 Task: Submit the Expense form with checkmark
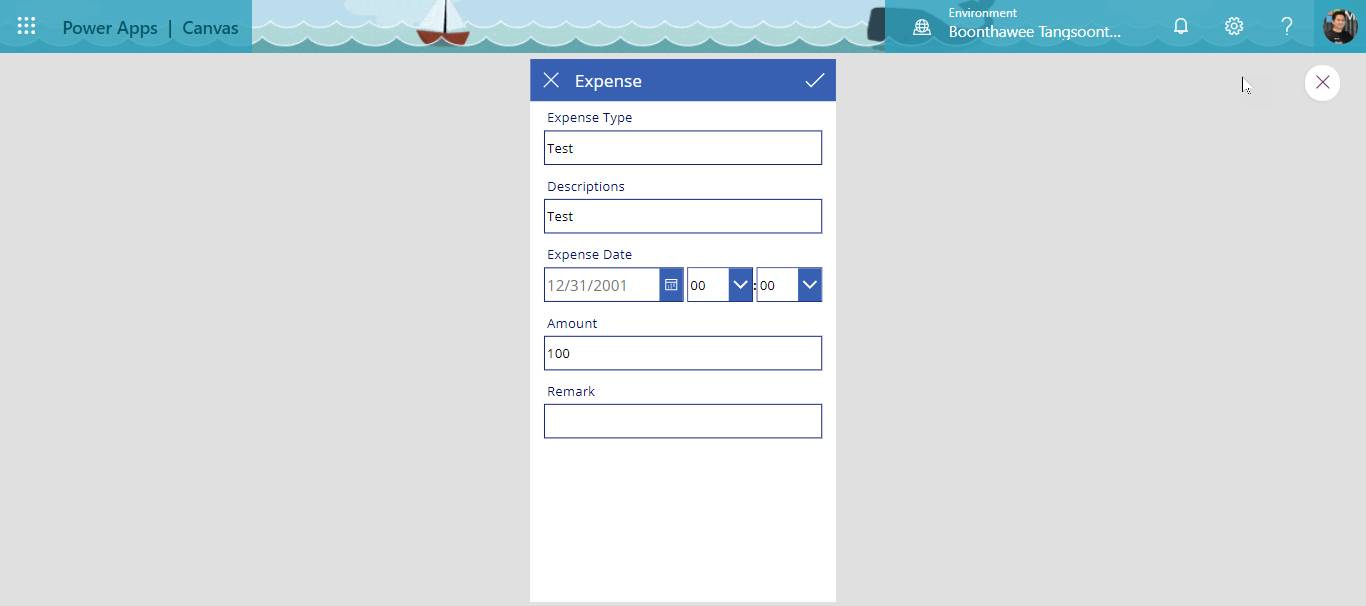coord(815,81)
